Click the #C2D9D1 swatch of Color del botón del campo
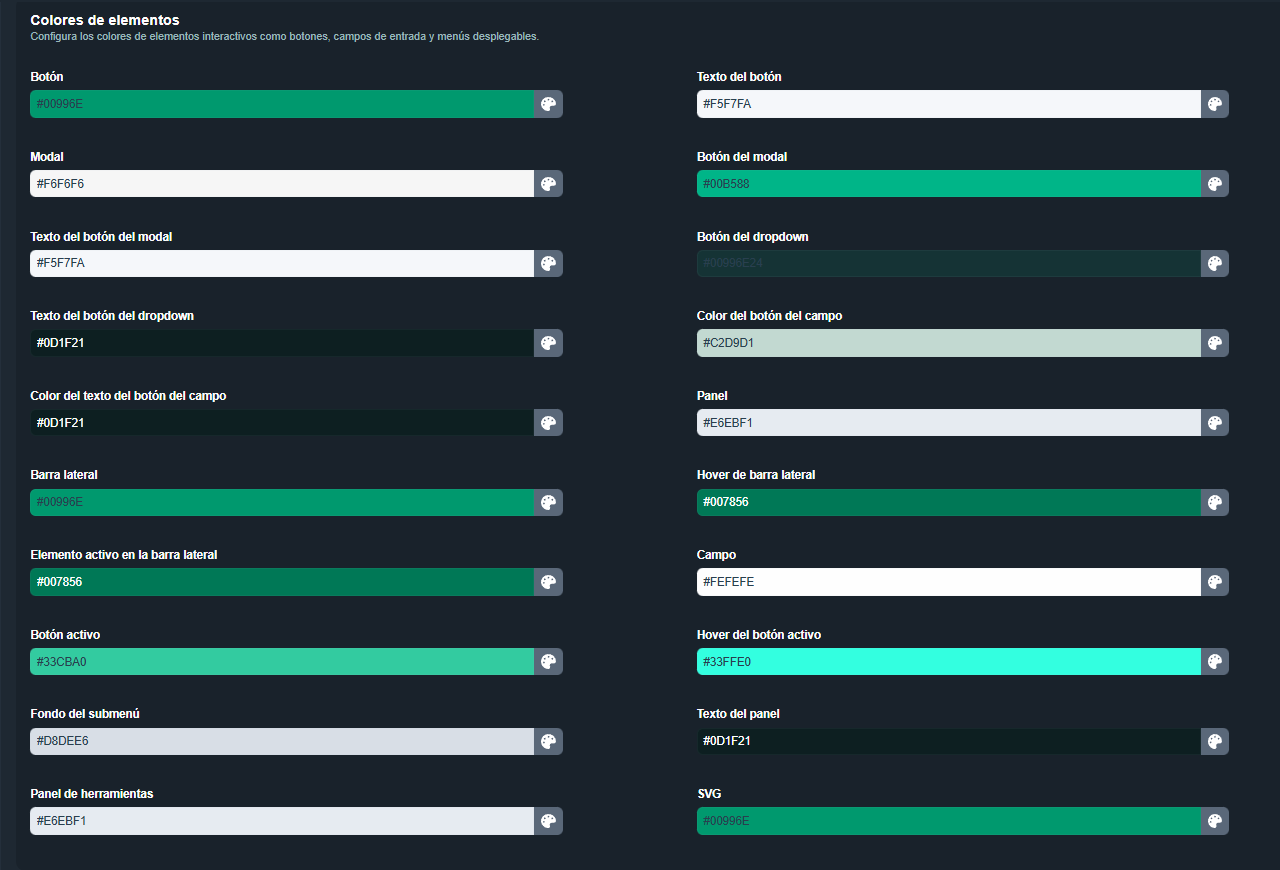This screenshot has height=870, width=1280. tap(948, 342)
